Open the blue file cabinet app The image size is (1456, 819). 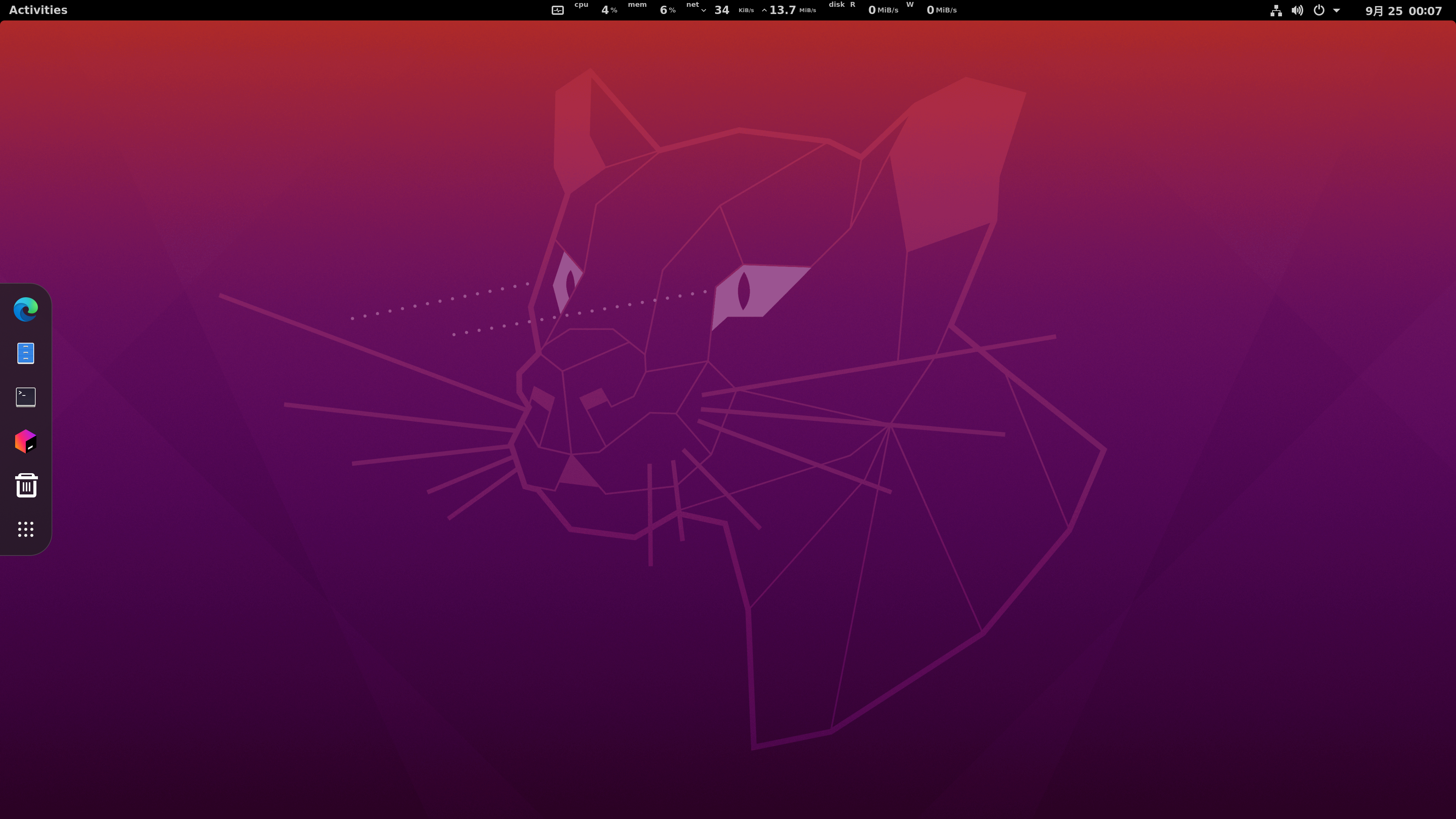(25, 353)
